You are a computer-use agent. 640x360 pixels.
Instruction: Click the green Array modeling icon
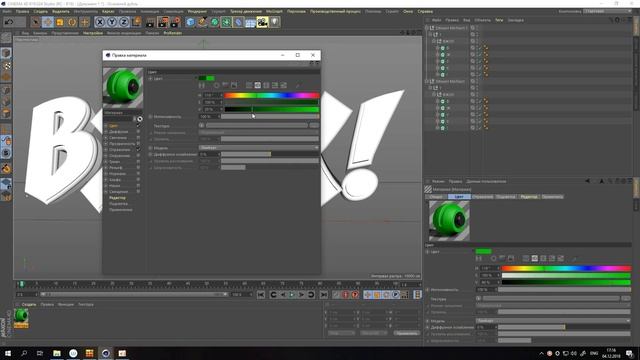227,22
